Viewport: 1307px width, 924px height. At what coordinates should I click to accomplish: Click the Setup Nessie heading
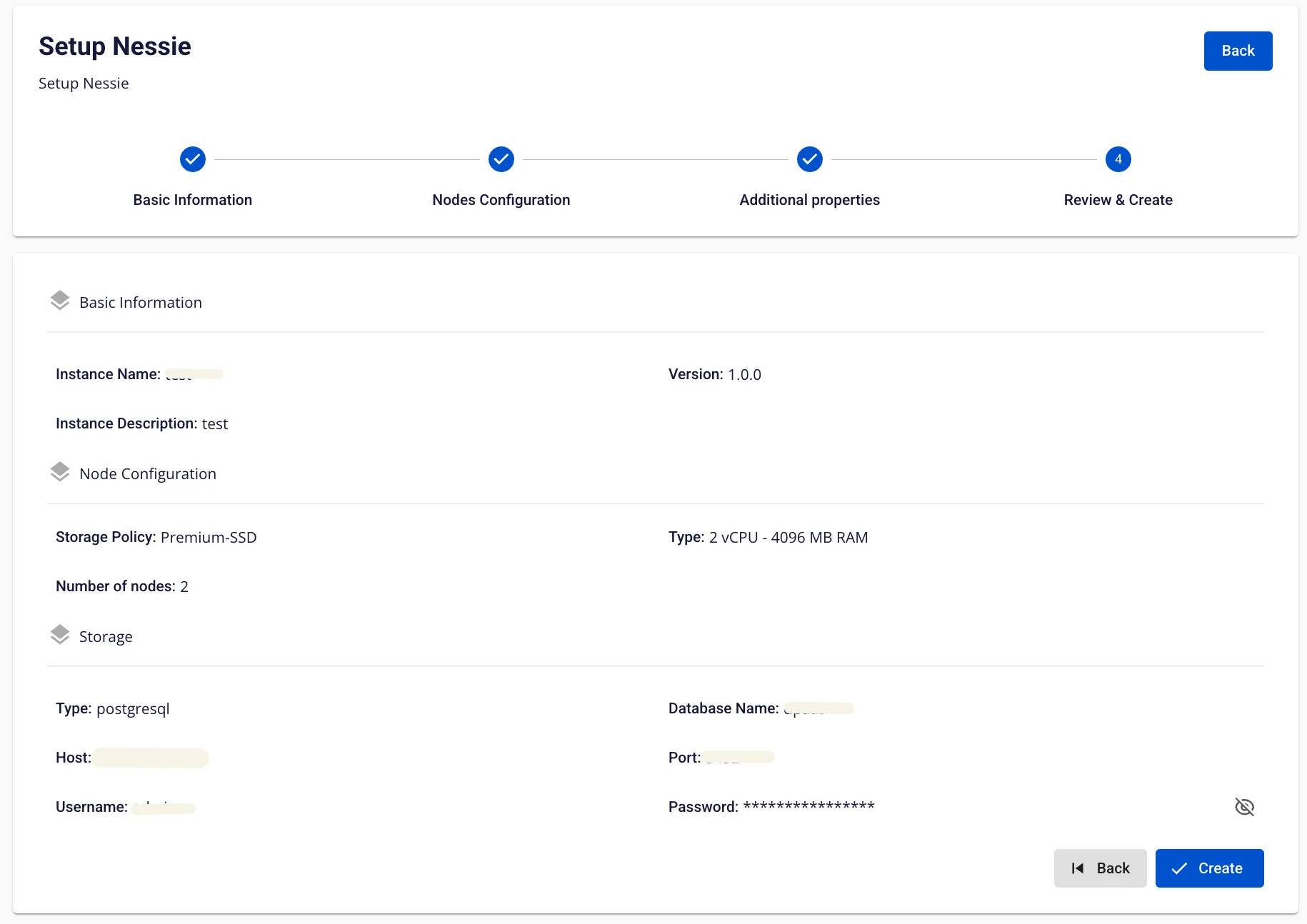pyautogui.click(x=115, y=46)
